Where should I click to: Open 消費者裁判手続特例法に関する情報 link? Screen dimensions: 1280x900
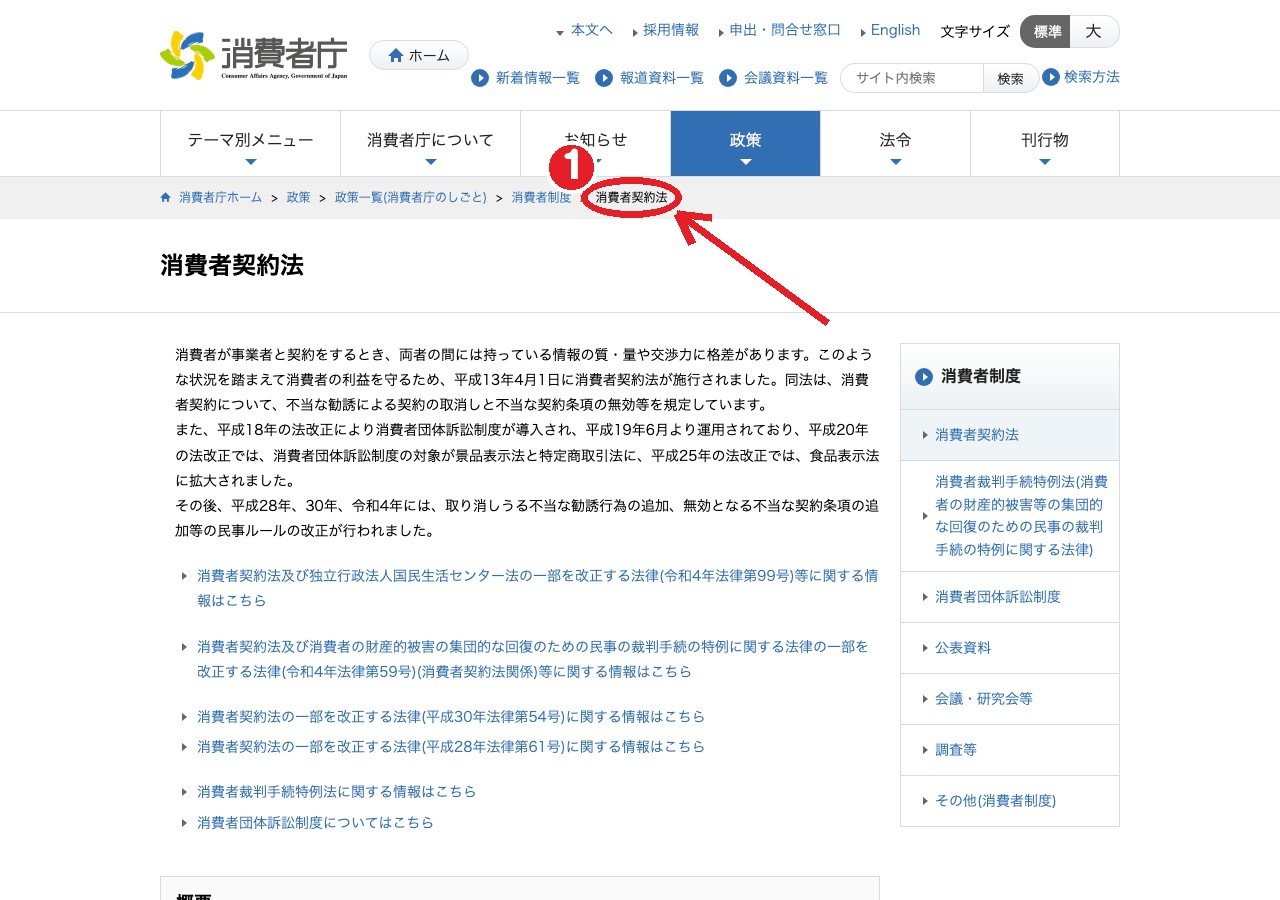(337, 792)
